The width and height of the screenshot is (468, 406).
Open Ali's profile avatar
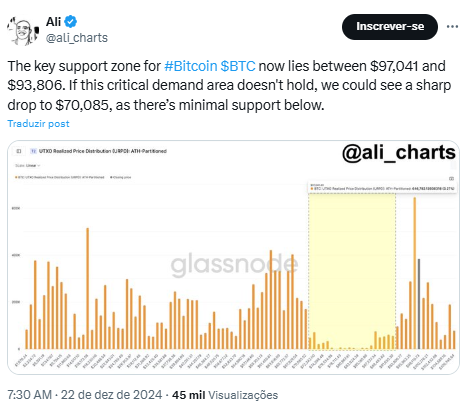tap(22, 31)
